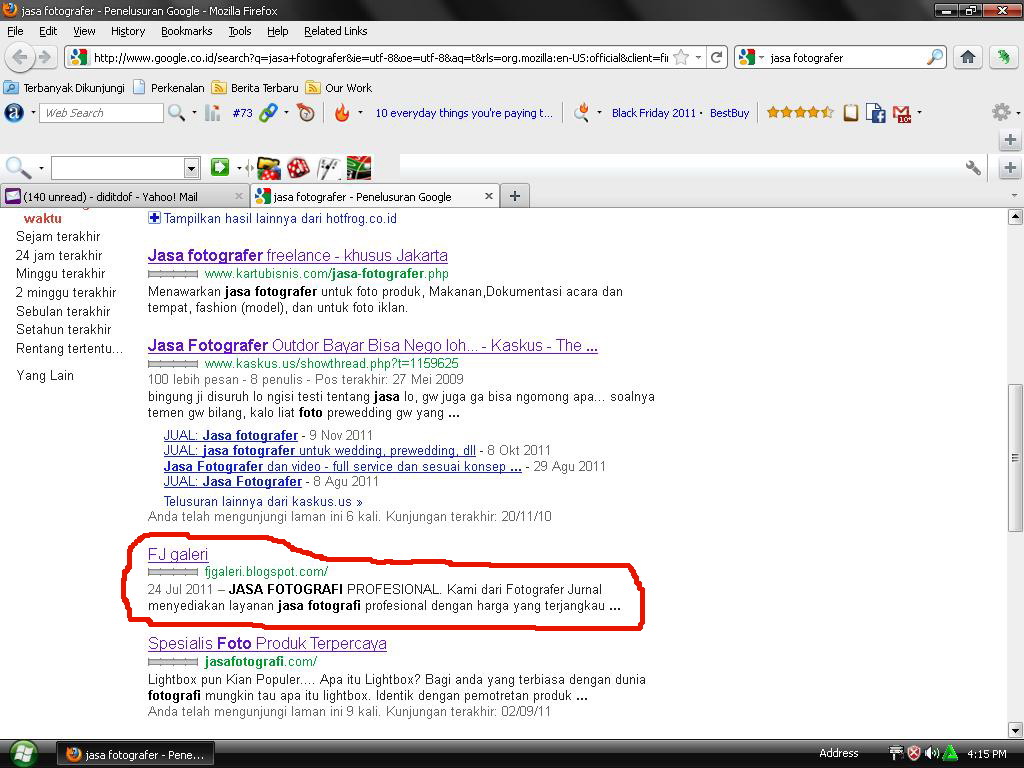Select the Firefox taskbar button
This screenshot has width=1024, height=768.
(136, 754)
